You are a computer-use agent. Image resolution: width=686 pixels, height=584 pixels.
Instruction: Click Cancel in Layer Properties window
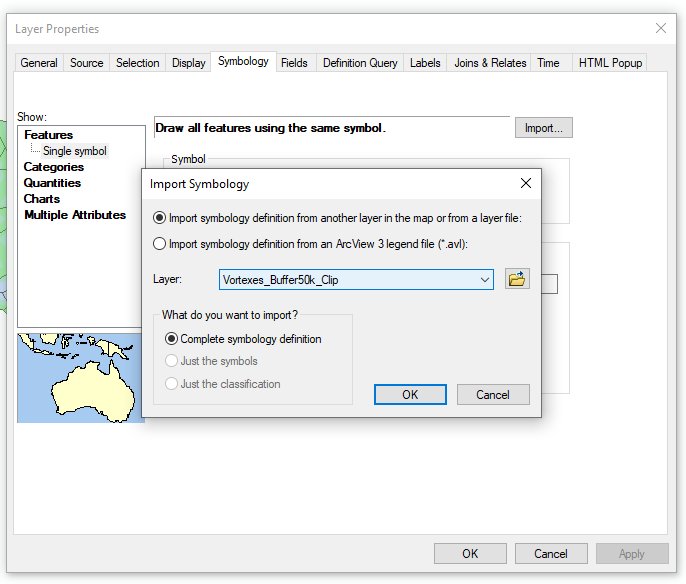(x=551, y=554)
